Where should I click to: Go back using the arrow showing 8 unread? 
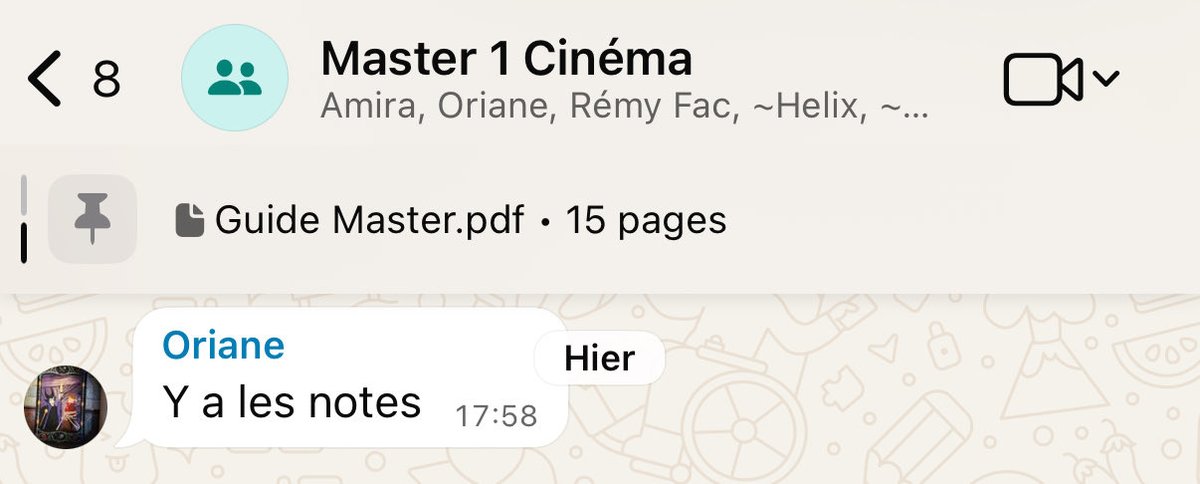(x=46, y=80)
